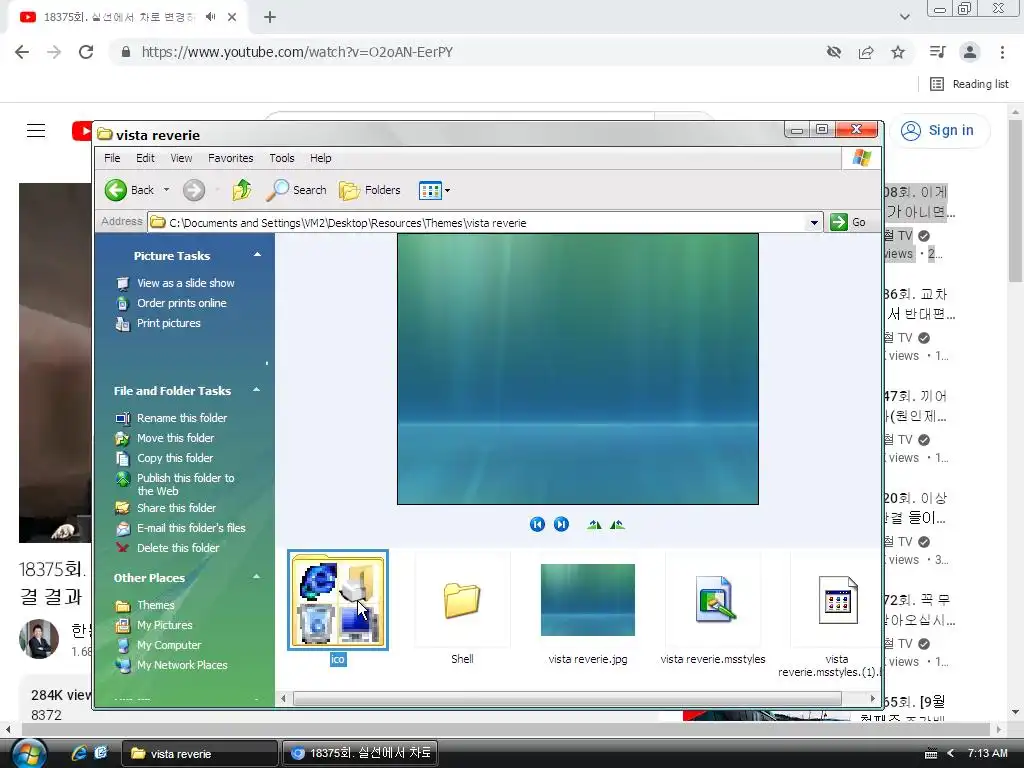Open the Back history dropdown arrow

[167, 190]
